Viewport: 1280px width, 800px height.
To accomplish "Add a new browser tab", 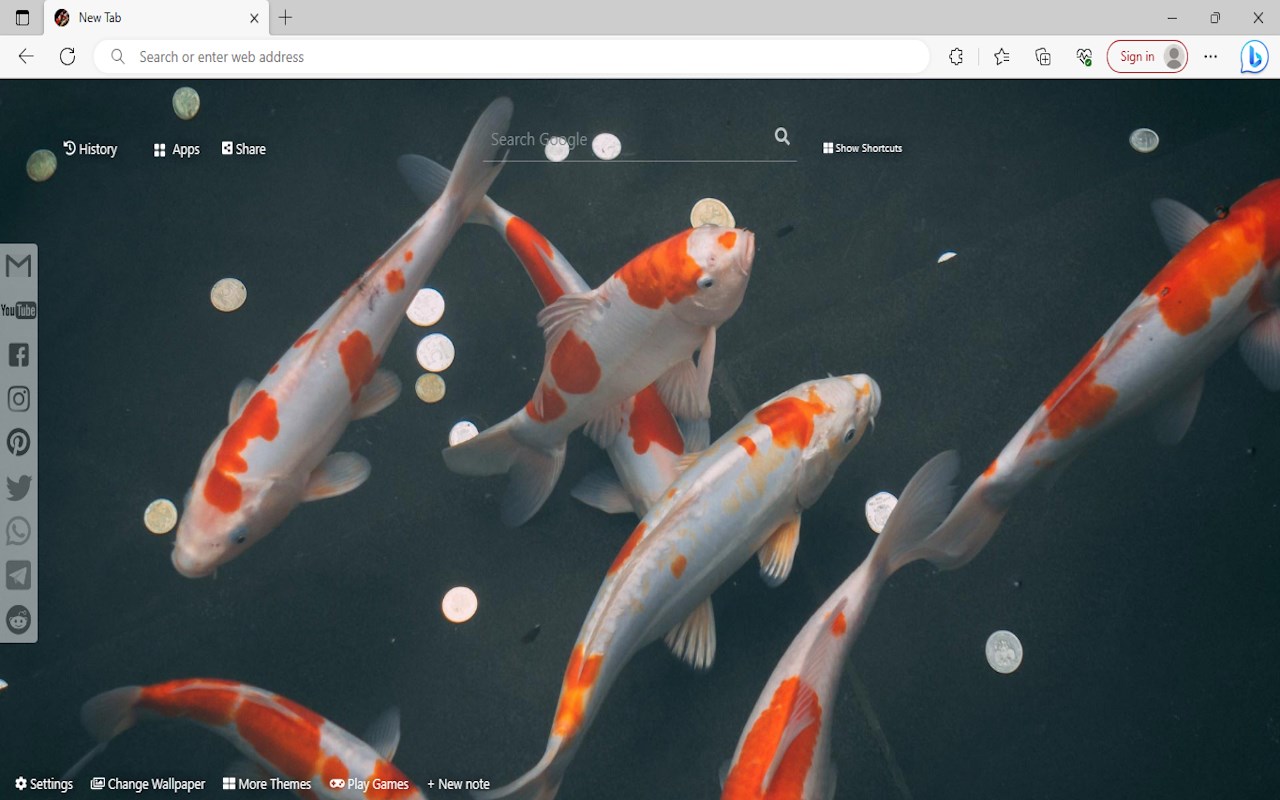I will point(285,18).
